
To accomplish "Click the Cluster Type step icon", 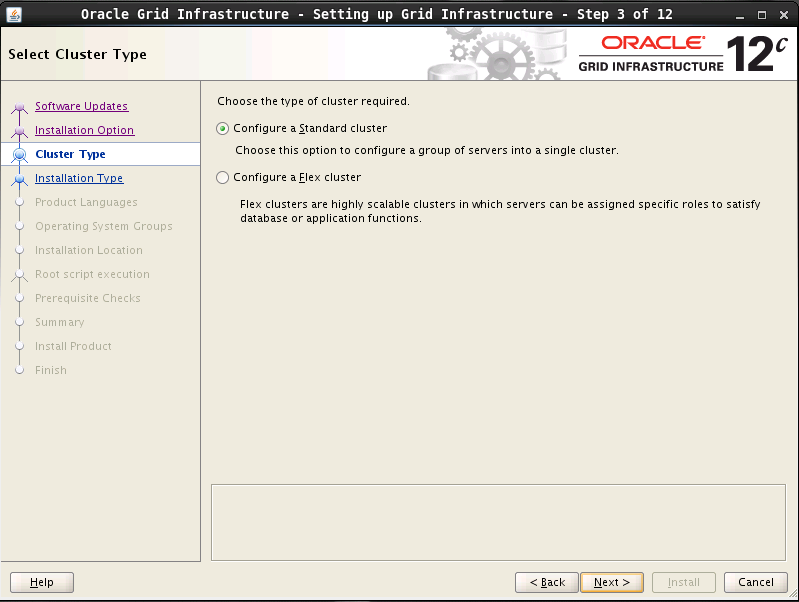I will point(19,154).
